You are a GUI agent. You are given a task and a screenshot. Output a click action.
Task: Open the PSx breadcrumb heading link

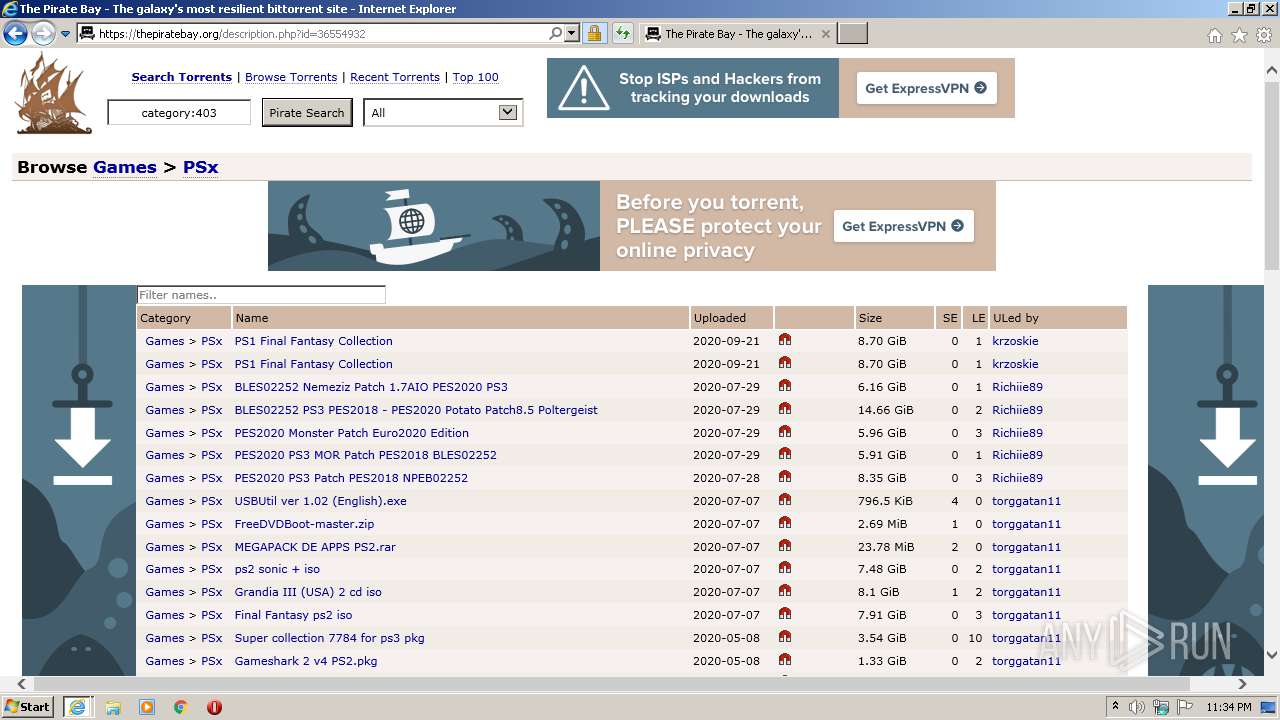tap(200, 167)
